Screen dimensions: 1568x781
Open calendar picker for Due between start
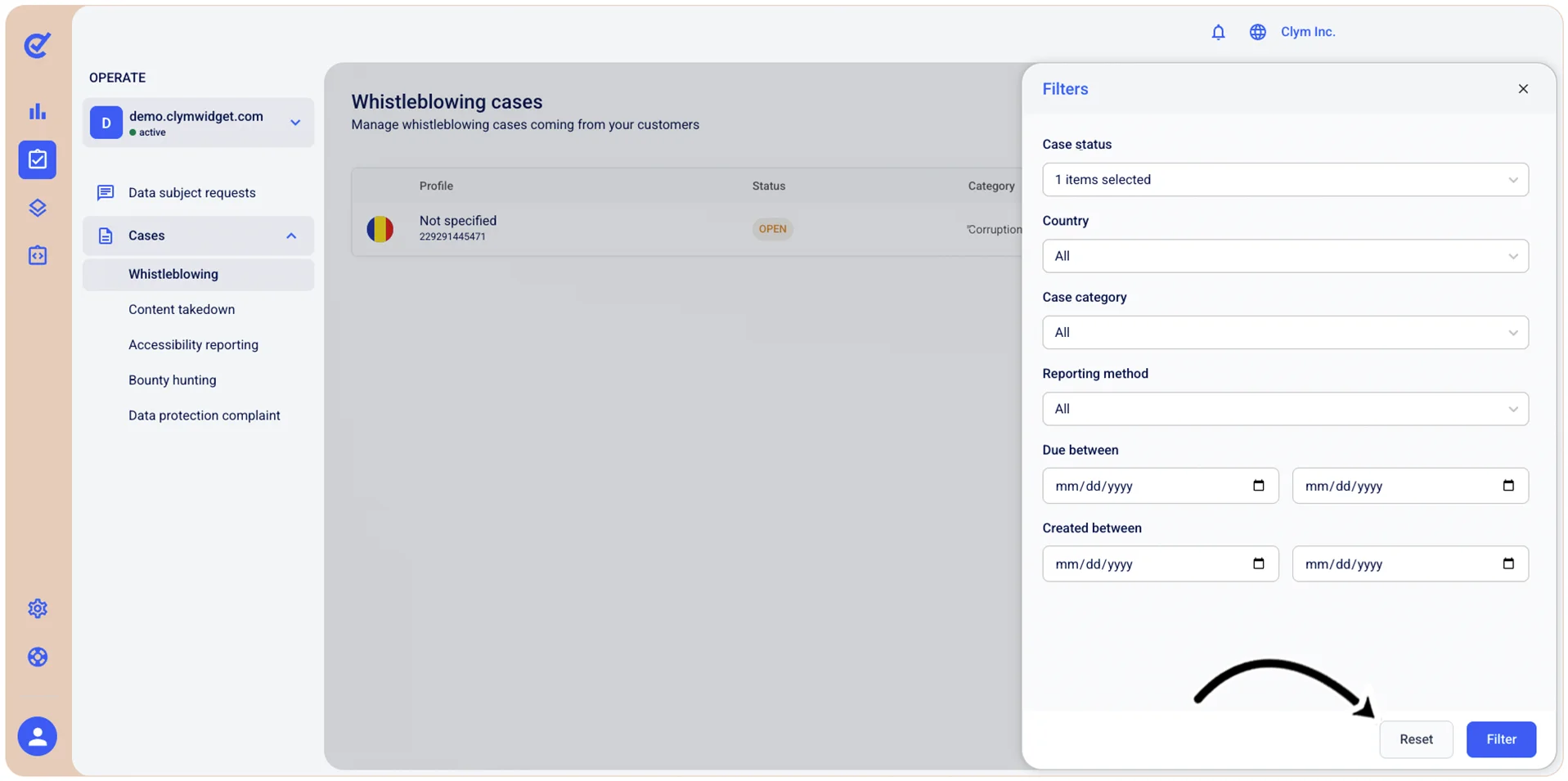pos(1258,486)
